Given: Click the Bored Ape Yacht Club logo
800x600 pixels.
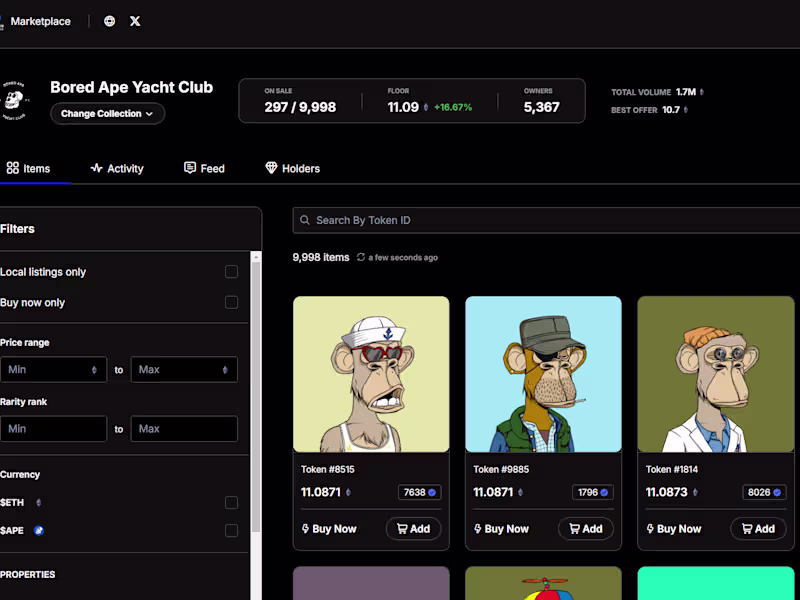Looking at the screenshot, I should 14,101.
